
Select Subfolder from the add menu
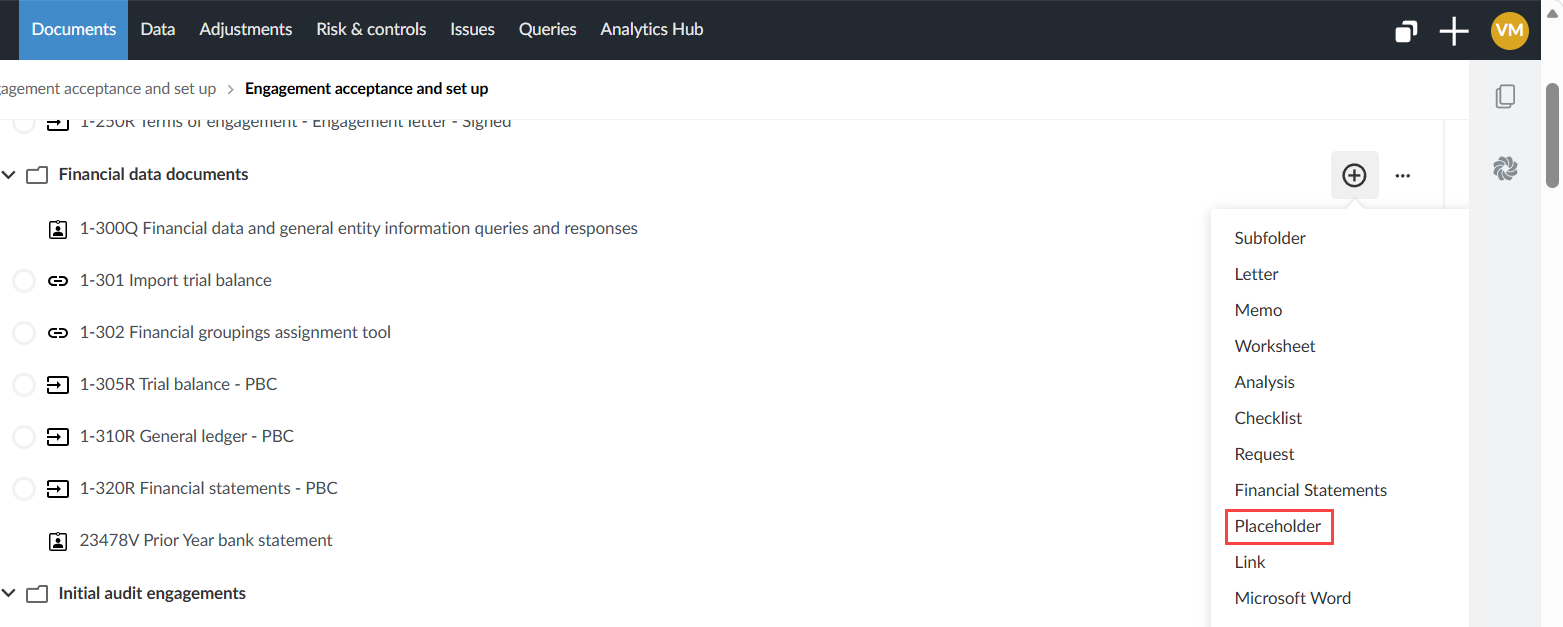[x=1270, y=238]
